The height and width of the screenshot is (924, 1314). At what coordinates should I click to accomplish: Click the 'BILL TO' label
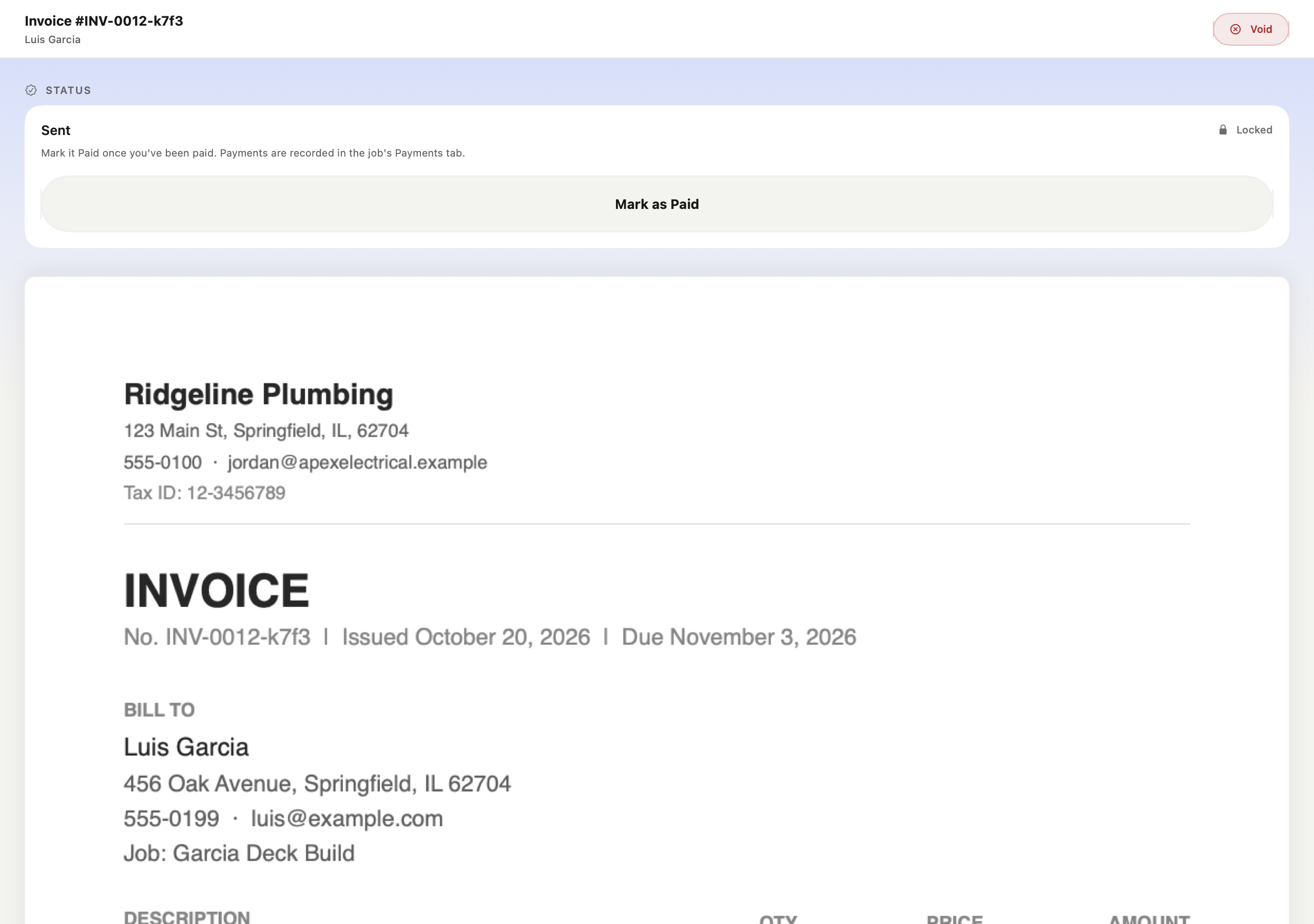pyautogui.click(x=159, y=710)
